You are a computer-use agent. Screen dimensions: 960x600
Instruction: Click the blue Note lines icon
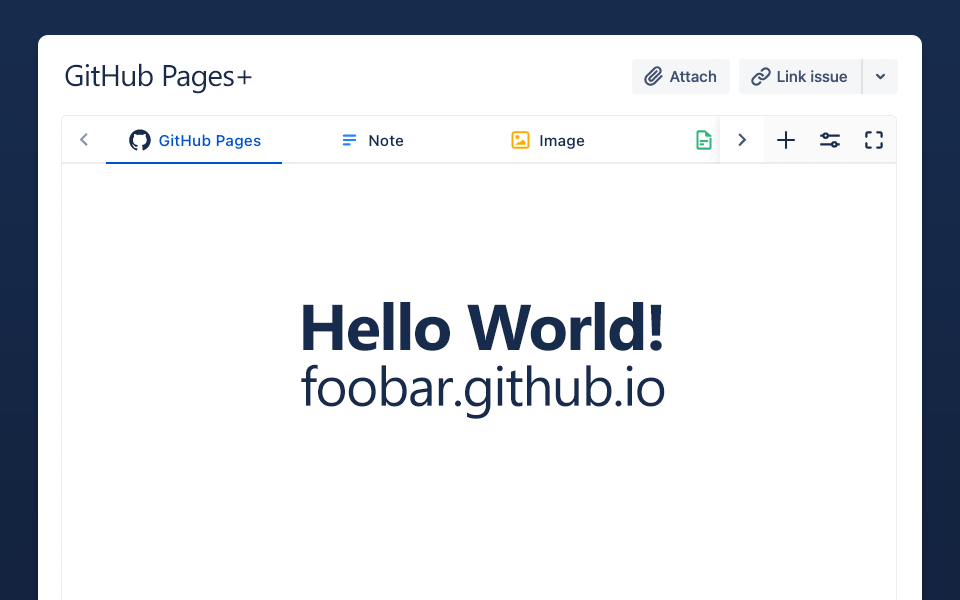[349, 140]
